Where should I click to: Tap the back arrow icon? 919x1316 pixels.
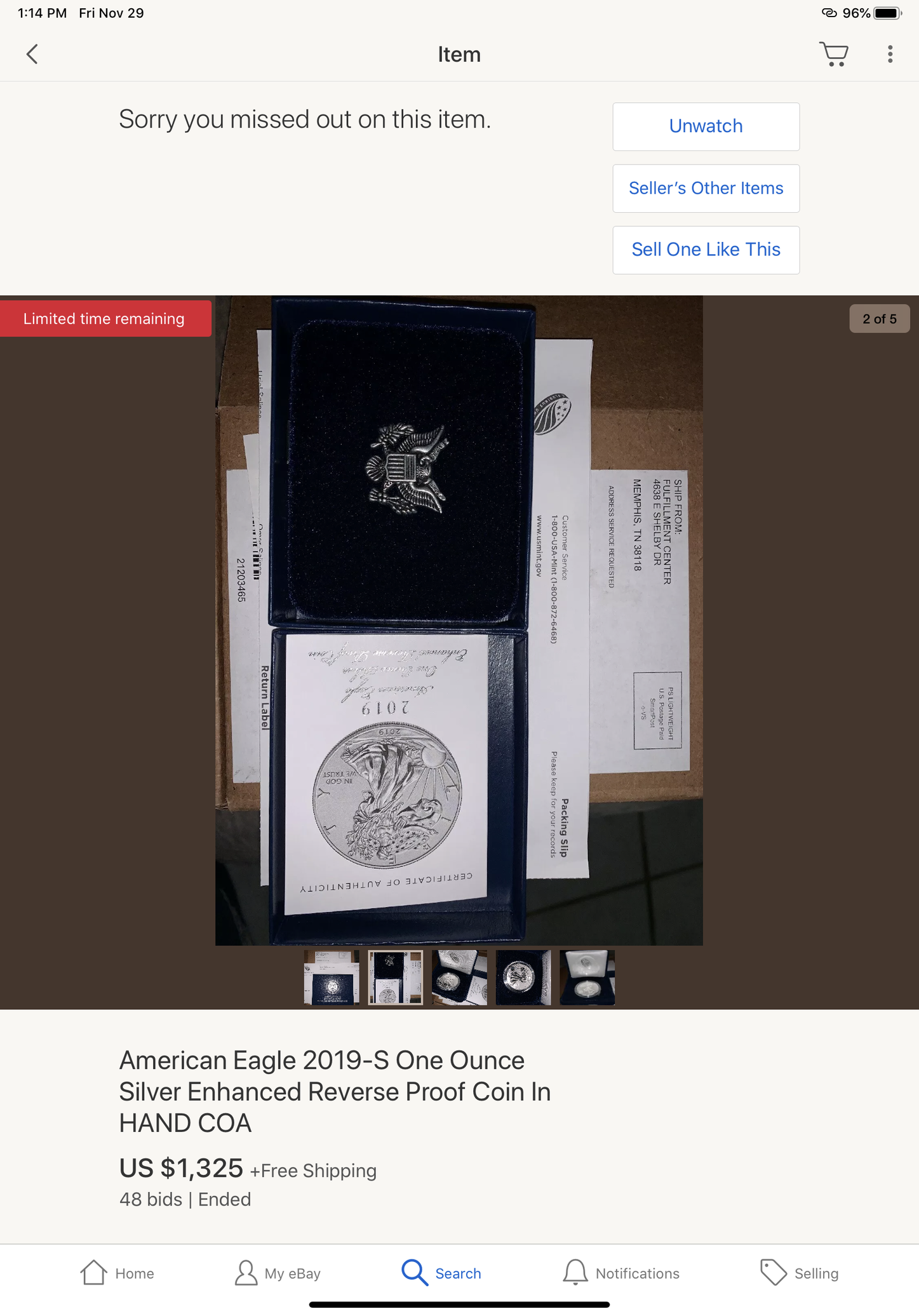tap(32, 55)
